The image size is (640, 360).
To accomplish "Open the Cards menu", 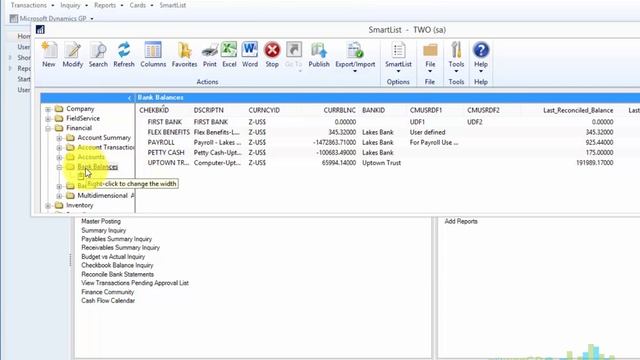I will click(138, 5).
